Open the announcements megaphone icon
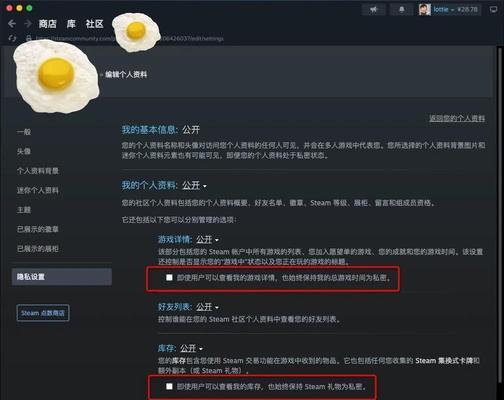Viewport: 504px width, 400px height. click(374, 9)
